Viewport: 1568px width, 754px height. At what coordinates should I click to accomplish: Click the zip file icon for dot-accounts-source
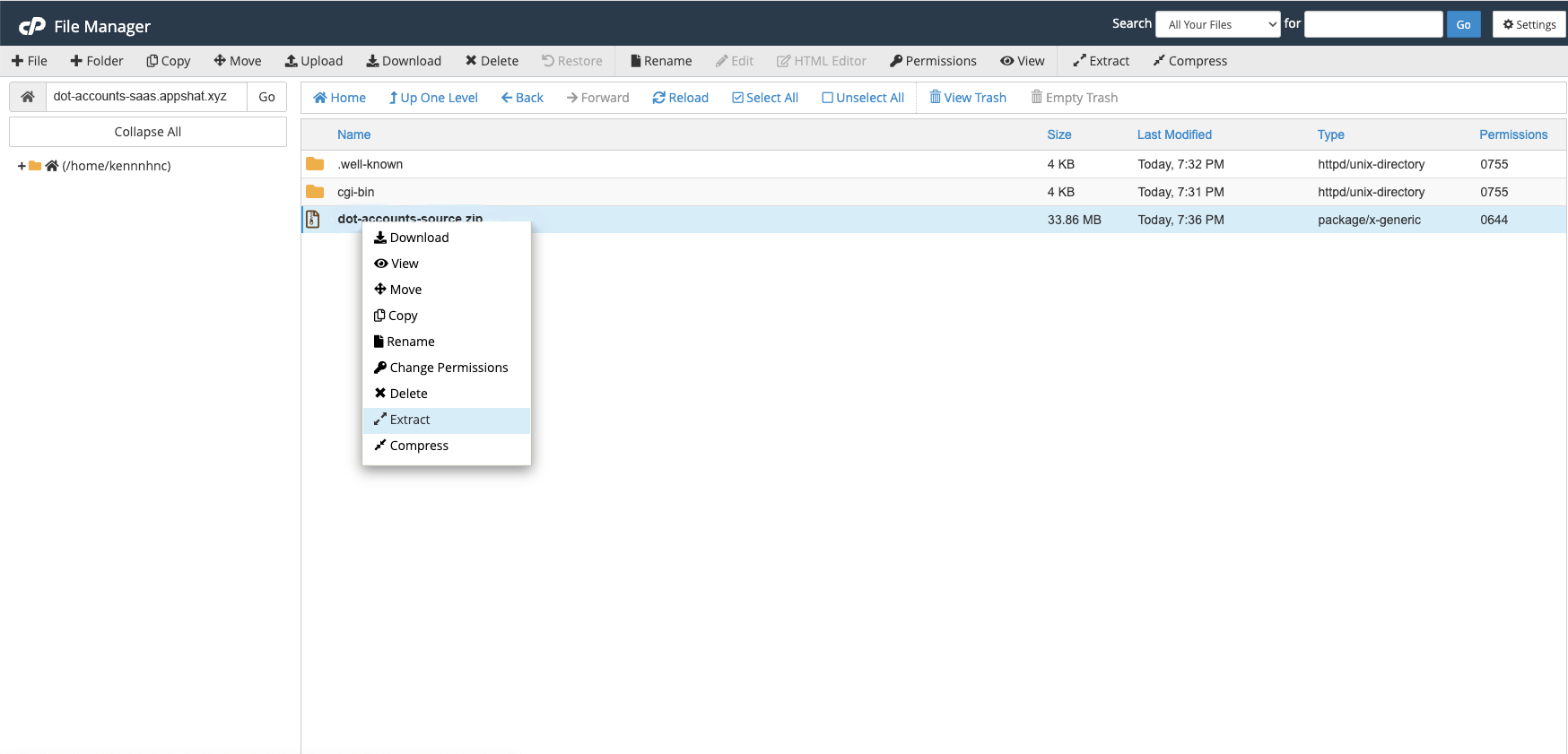pyautogui.click(x=313, y=220)
